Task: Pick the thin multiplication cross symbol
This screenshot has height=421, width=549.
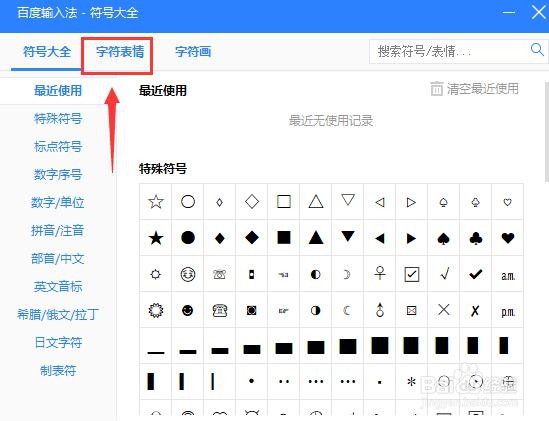Action: pos(444,310)
